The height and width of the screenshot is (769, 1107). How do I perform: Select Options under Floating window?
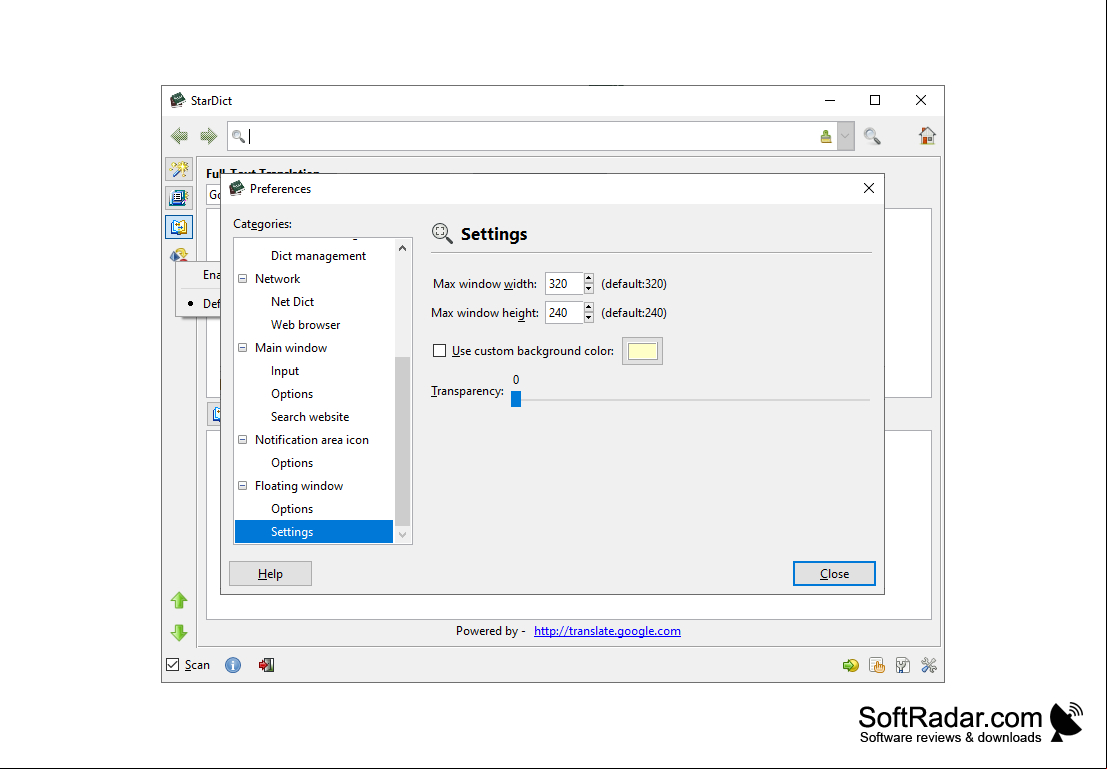tap(292, 508)
